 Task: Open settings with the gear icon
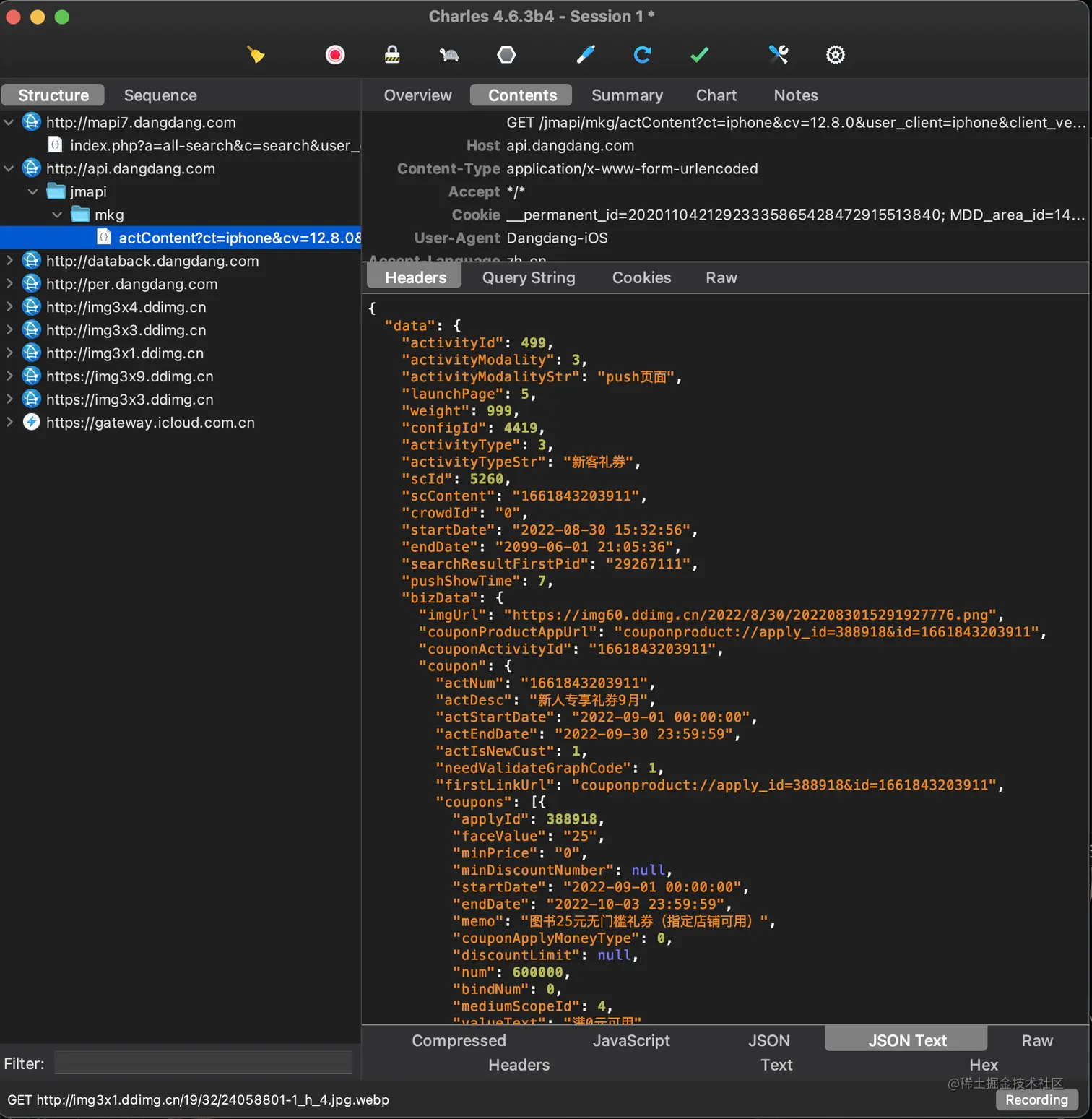click(836, 55)
